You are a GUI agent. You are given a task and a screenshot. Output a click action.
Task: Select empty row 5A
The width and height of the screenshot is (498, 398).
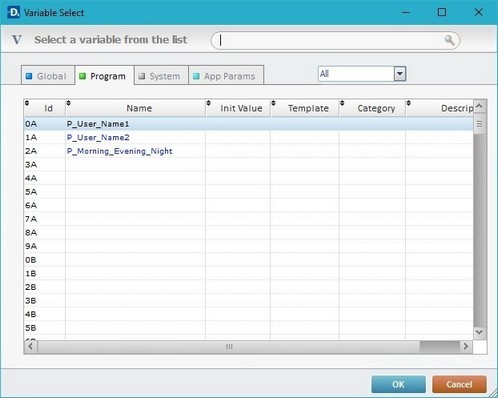pyautogui.click(x=248, y=192)
